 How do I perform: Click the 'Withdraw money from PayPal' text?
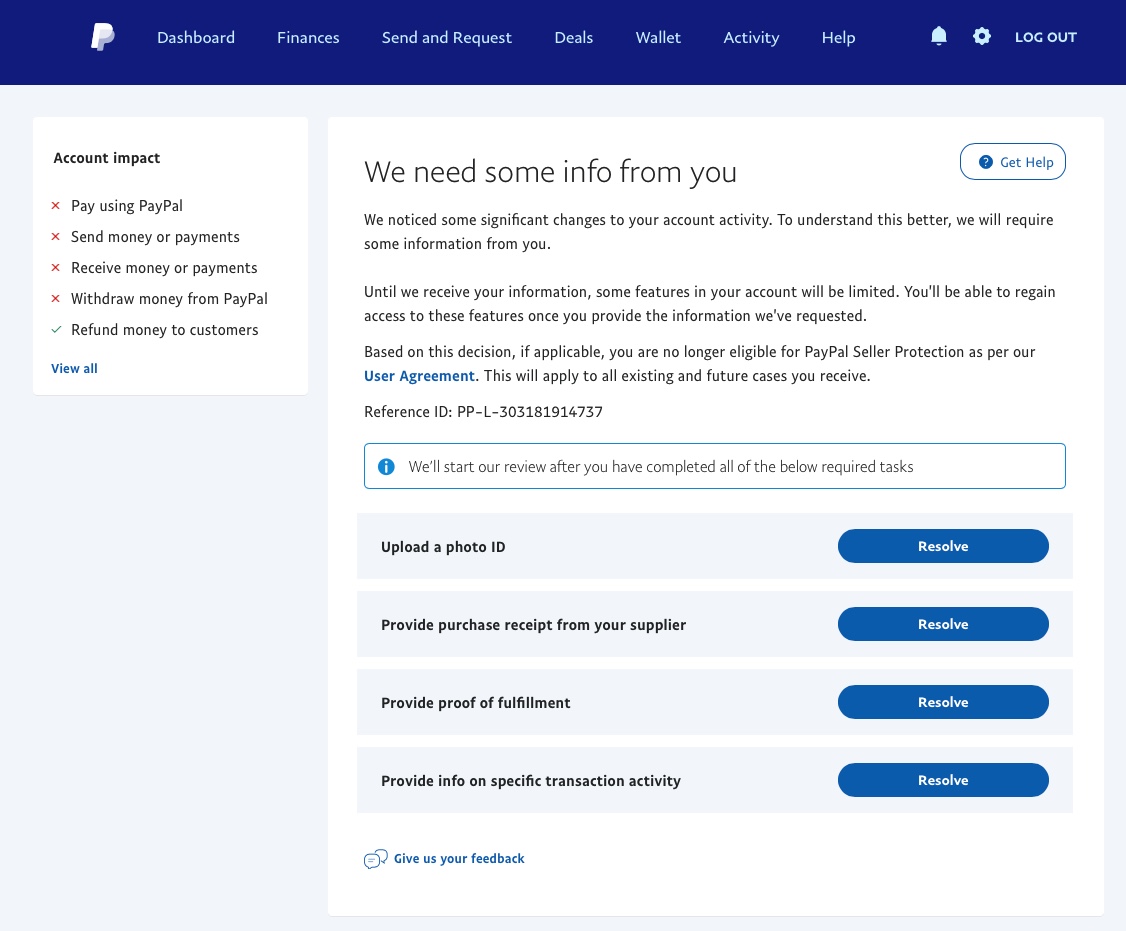point(169,299)
